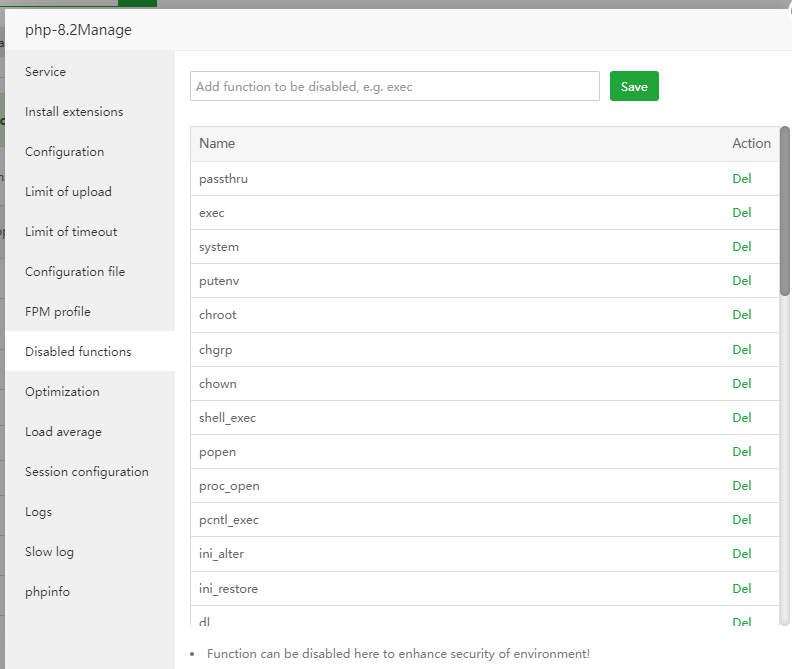Delete the shell_exec function entry

point(741,418)
